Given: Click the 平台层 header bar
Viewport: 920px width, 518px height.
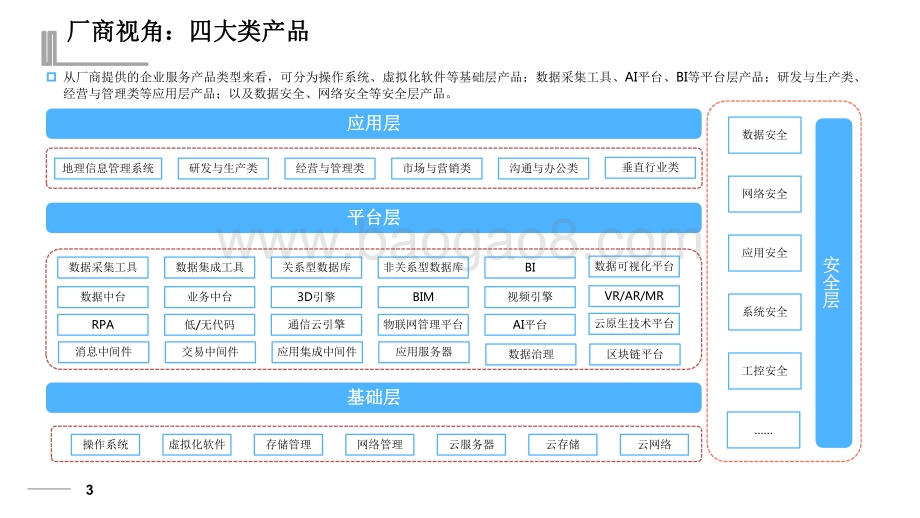Looking at the screenshot, I should click(374, 218).
